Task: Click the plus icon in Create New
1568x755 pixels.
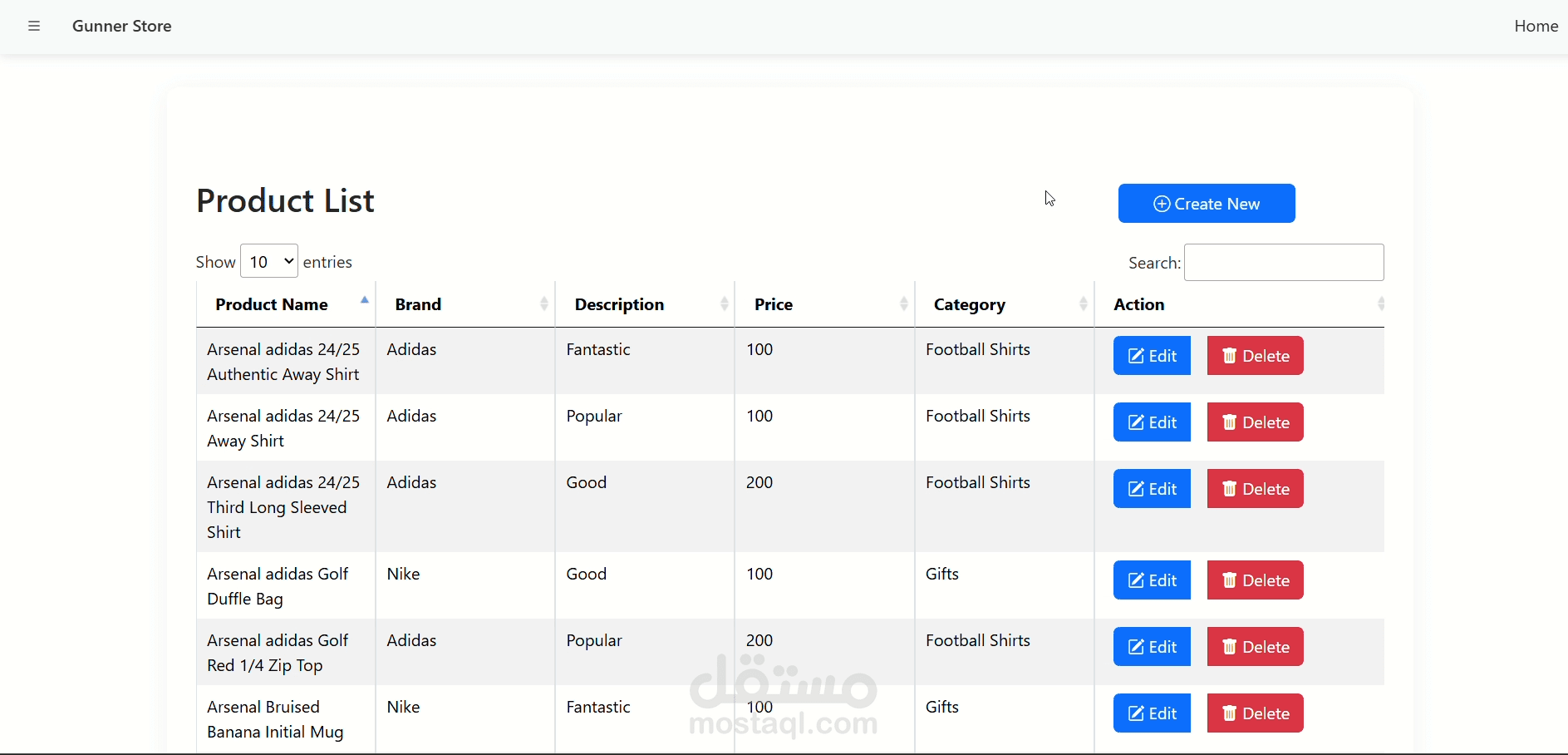Action: click(x=1162, y=204)
